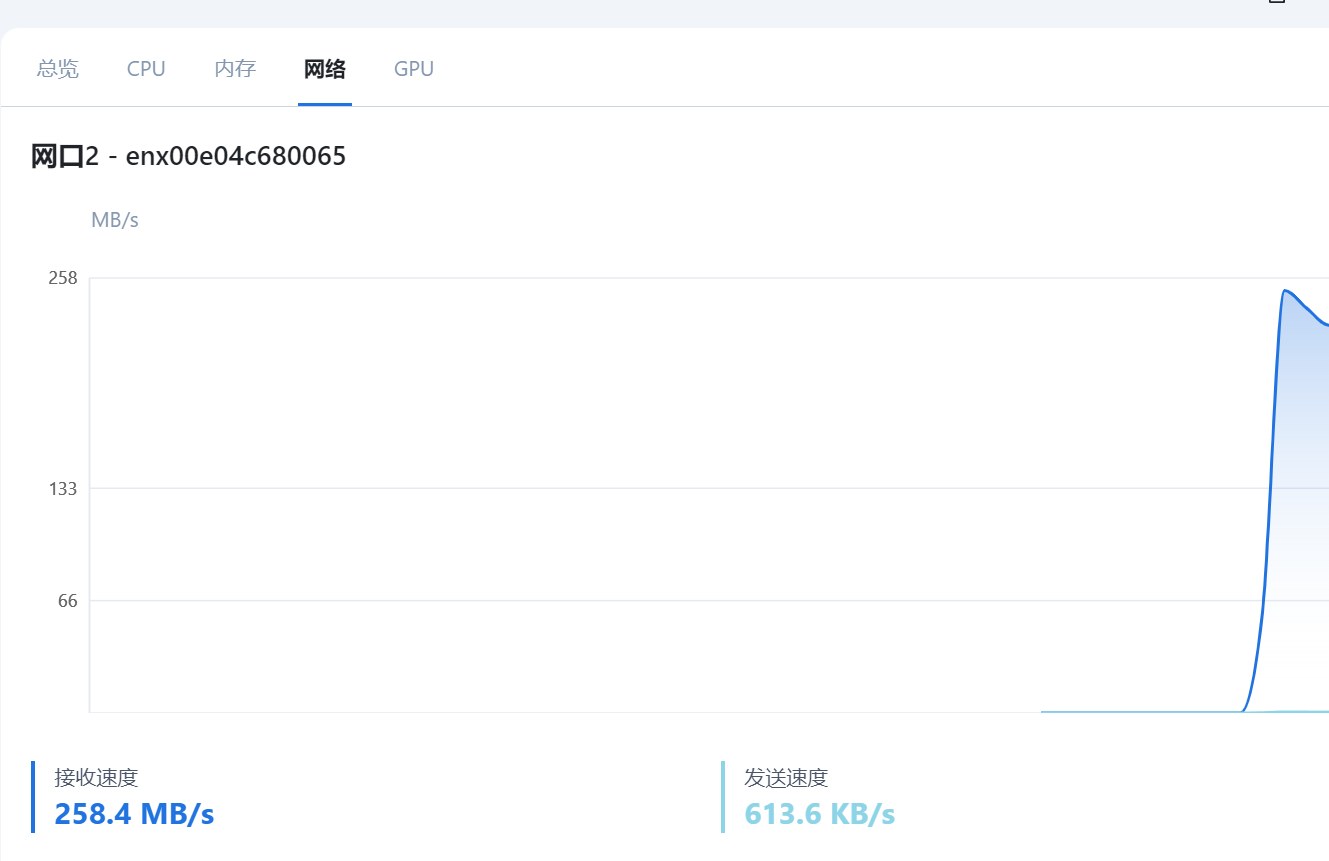Click the 发送速度 label
The image size is (1329, 861).
pyautogui.click(x=786, y=777)
